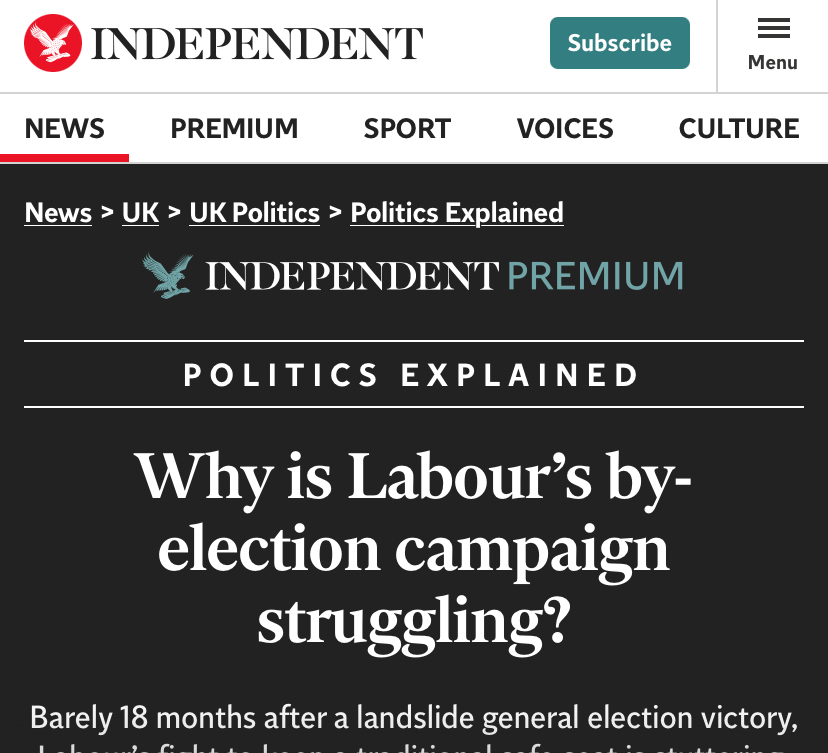This screenshot has width=828, height=753.
Task: Follow the UK breadcrumb link
Action: click(140, 213)
